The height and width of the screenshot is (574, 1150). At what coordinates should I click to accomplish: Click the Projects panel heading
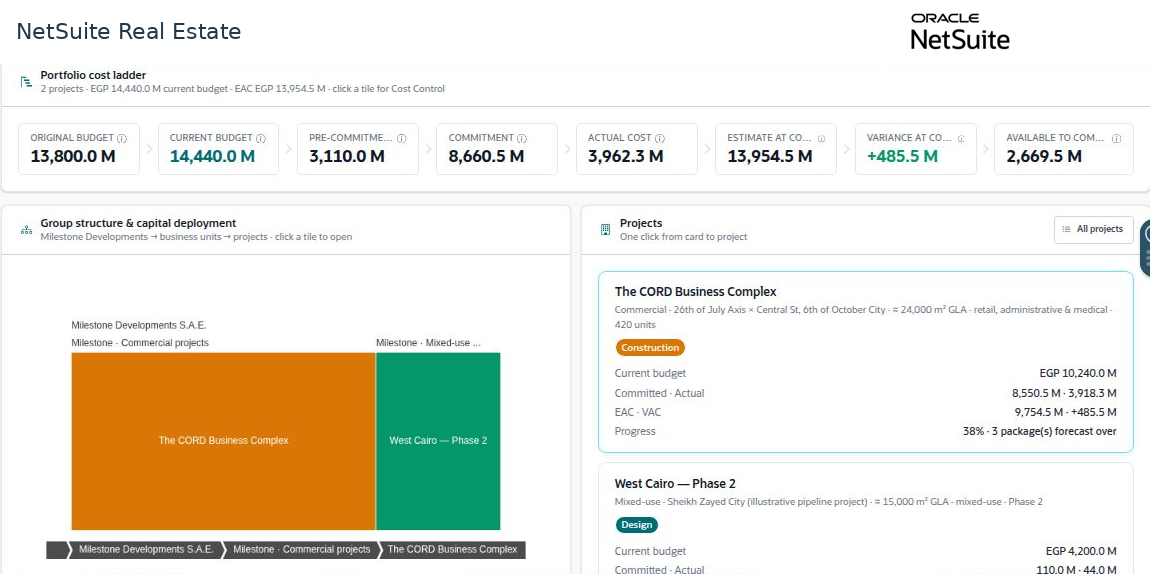click(x=641, y=223)
